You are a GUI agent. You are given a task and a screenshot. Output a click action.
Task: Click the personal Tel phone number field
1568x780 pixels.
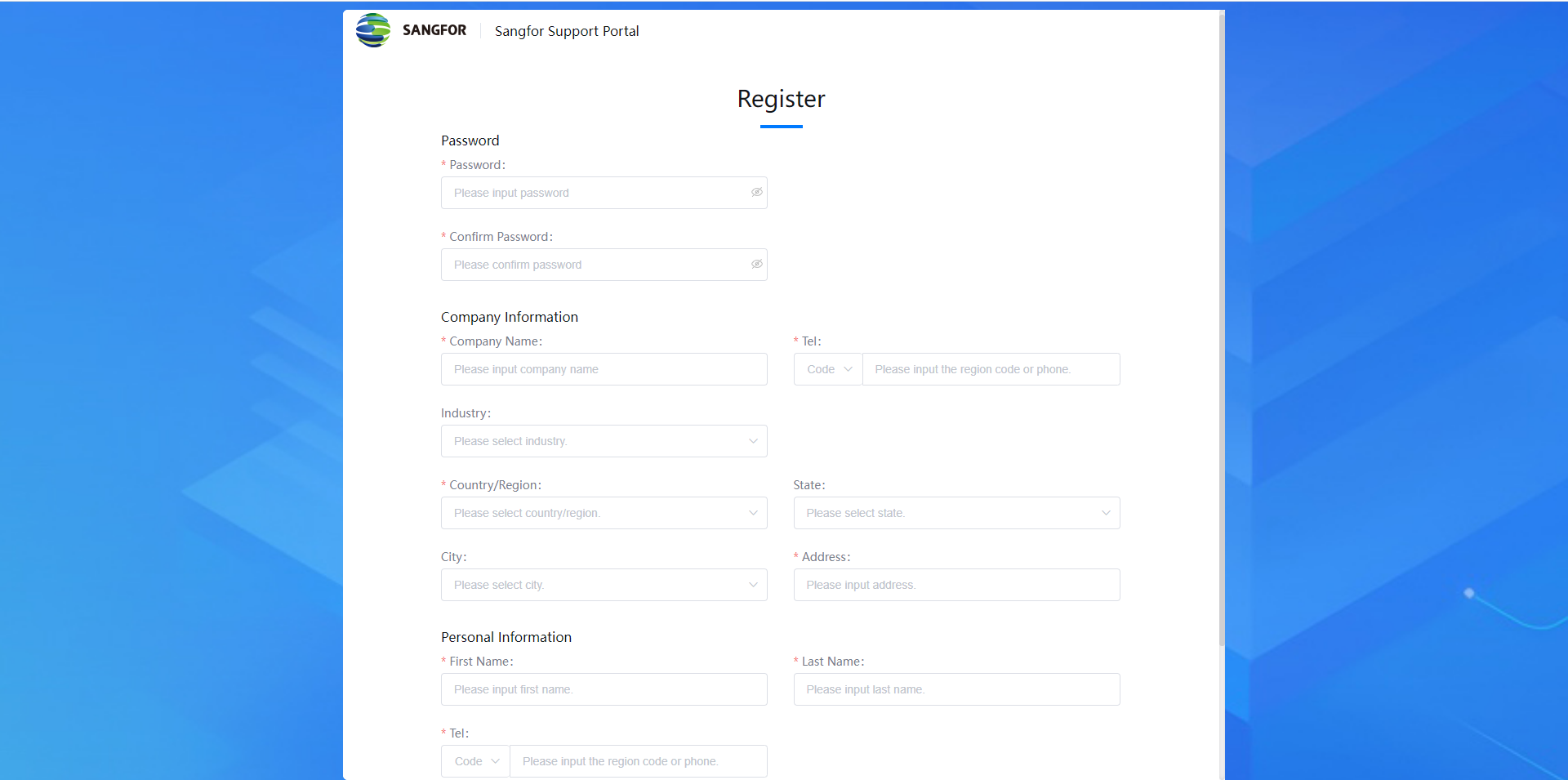point(638,761)
